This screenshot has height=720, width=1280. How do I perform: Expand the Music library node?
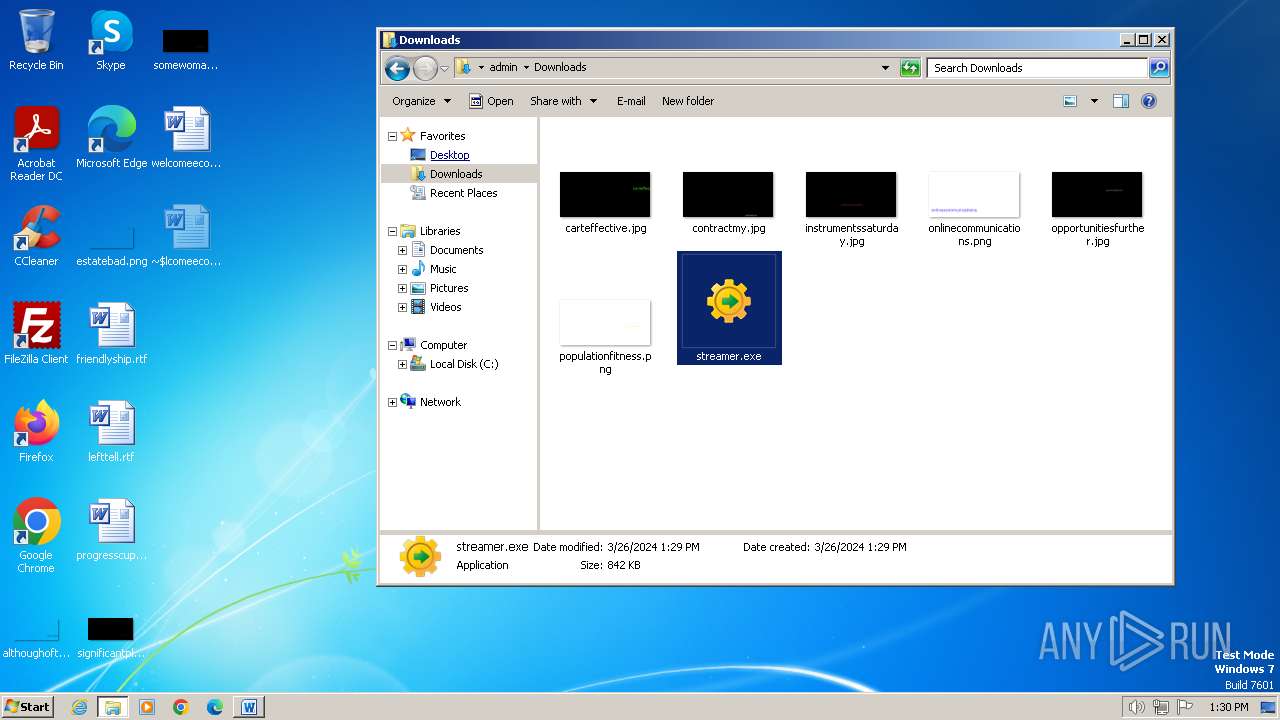tap(402, 269)
